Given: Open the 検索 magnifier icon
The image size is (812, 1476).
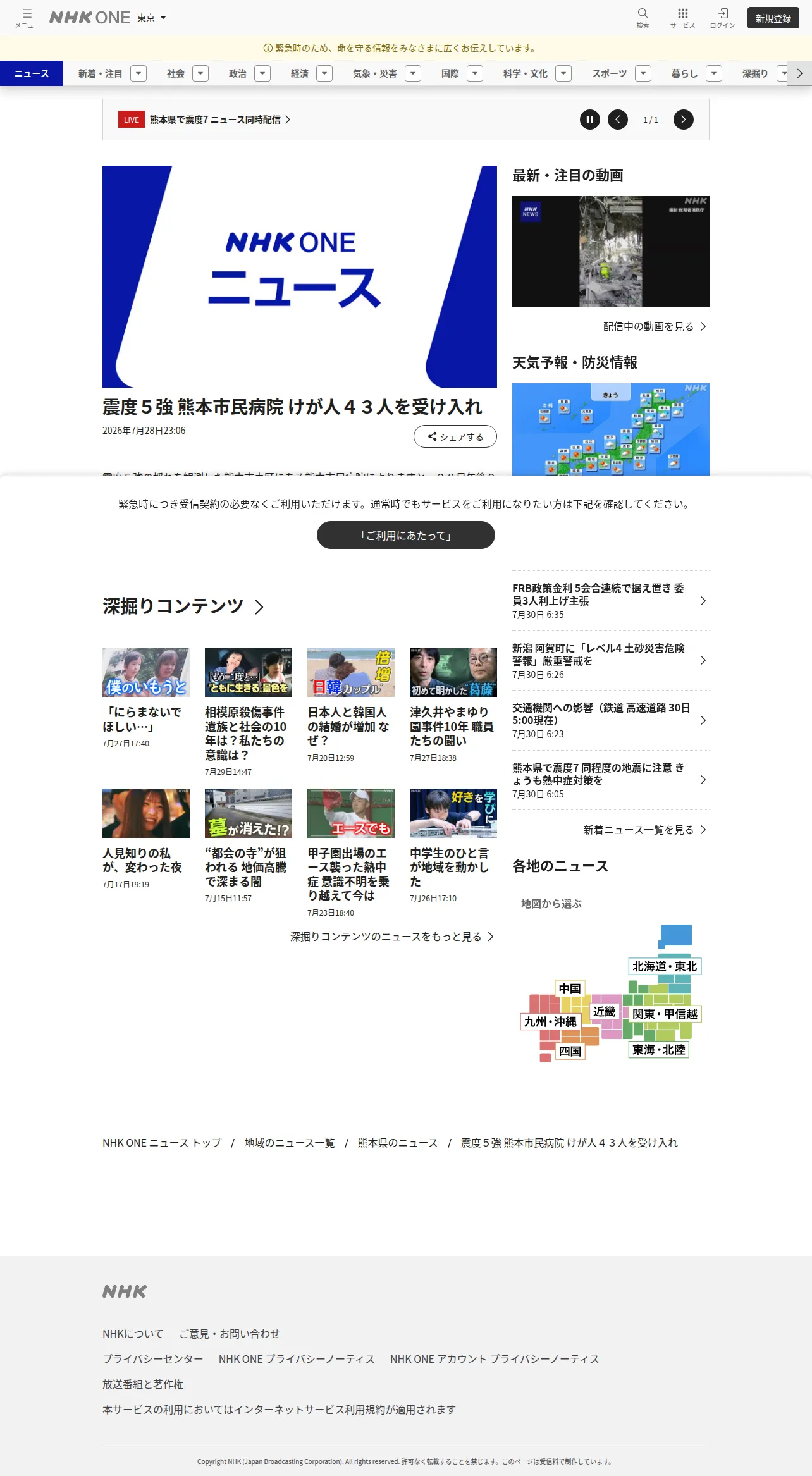Looking at the screenshot, I should 643,18.
